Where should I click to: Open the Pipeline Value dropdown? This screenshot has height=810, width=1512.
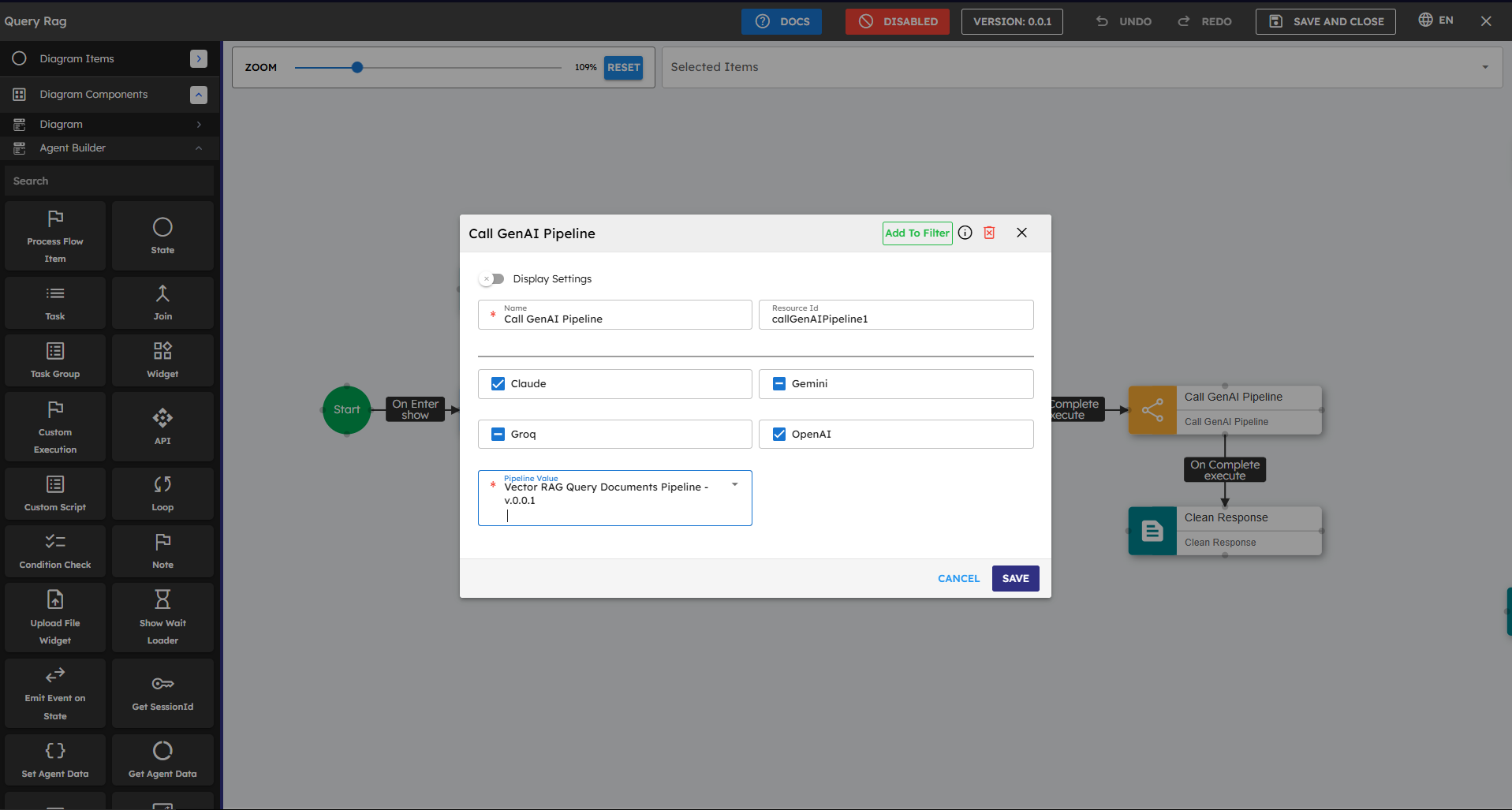click(734, 485)
